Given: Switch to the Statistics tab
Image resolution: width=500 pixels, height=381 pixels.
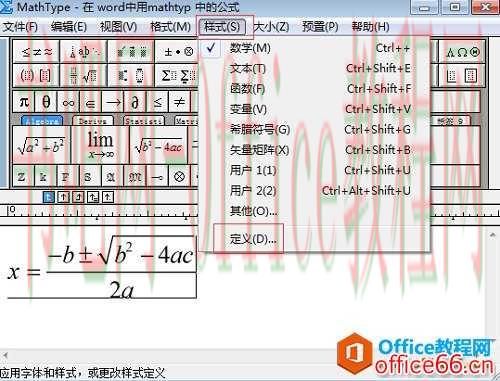Looking at the screenshot, I should tap(144, 121).
